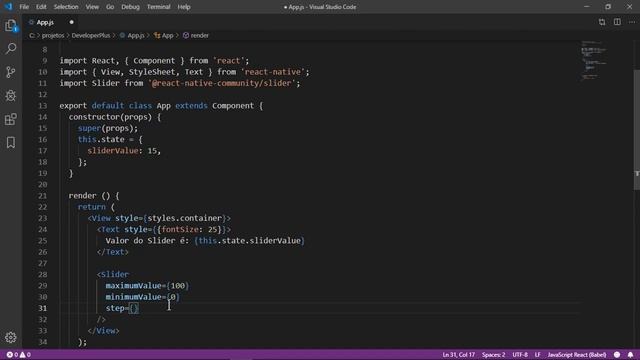Image resolution: width=640 pixels, height=360 pixels.
Task: Open the Terminal menu
Action: point(158,7)
